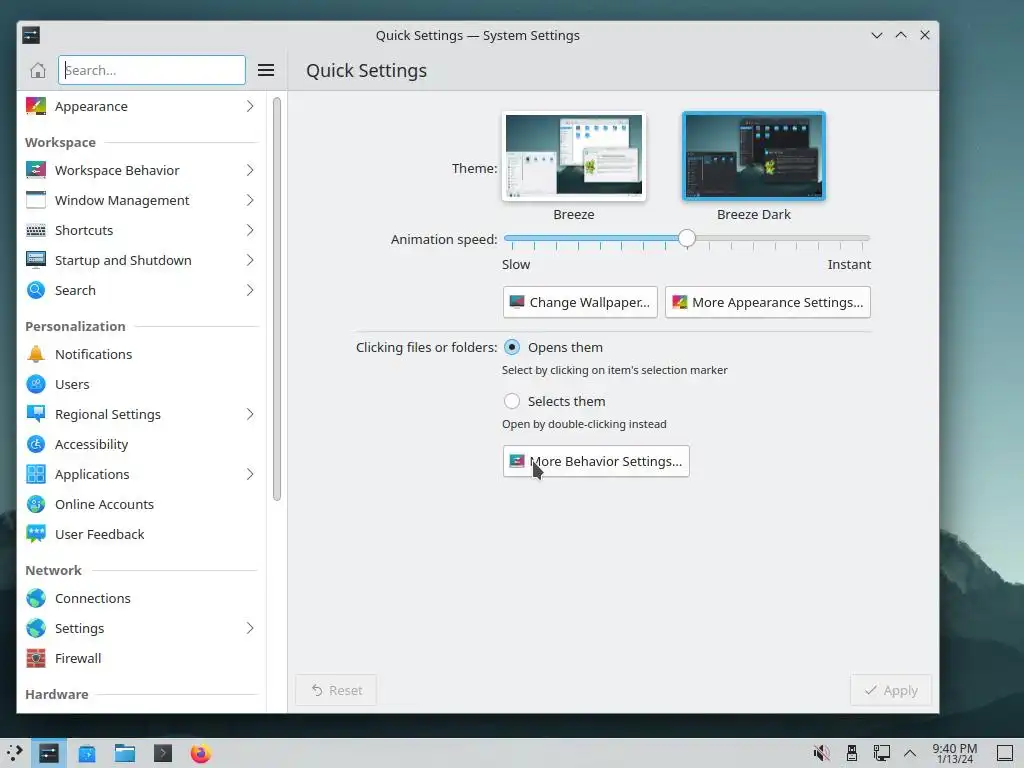The height and width of the screenshot is (768, 1024).
Task: Click the Window Management icon
Action: (36, 200)
